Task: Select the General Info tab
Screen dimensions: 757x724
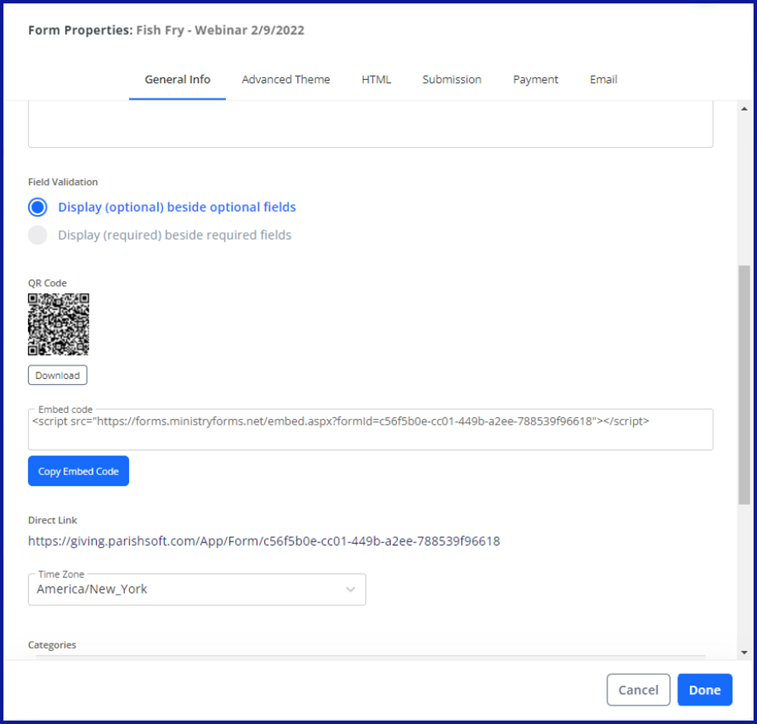Action: point(177,80)
